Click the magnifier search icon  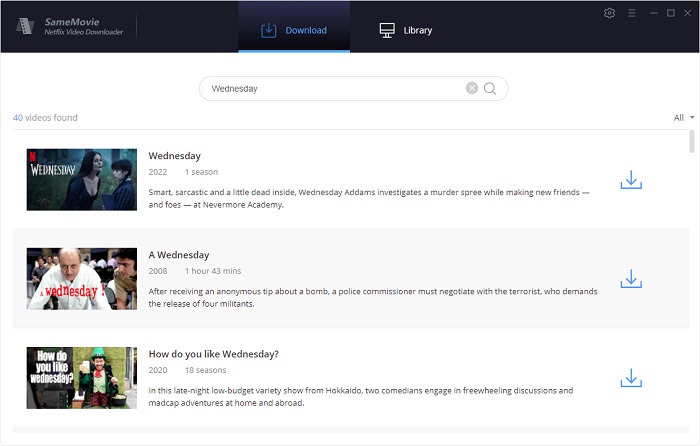491,88
